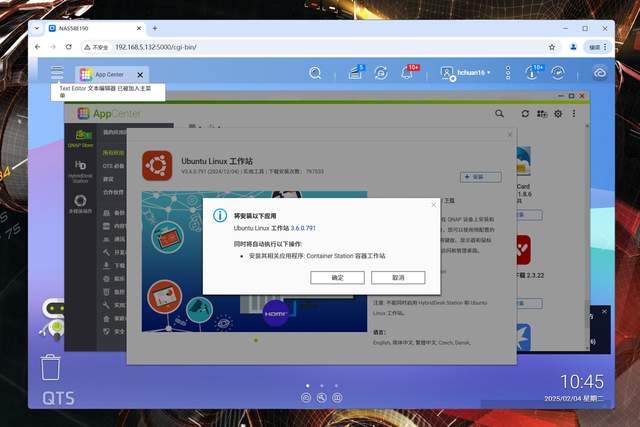The height and width of the screenshot is (427, 640).
Task: Select the first desktop page dot
Action: pos(307,385)
